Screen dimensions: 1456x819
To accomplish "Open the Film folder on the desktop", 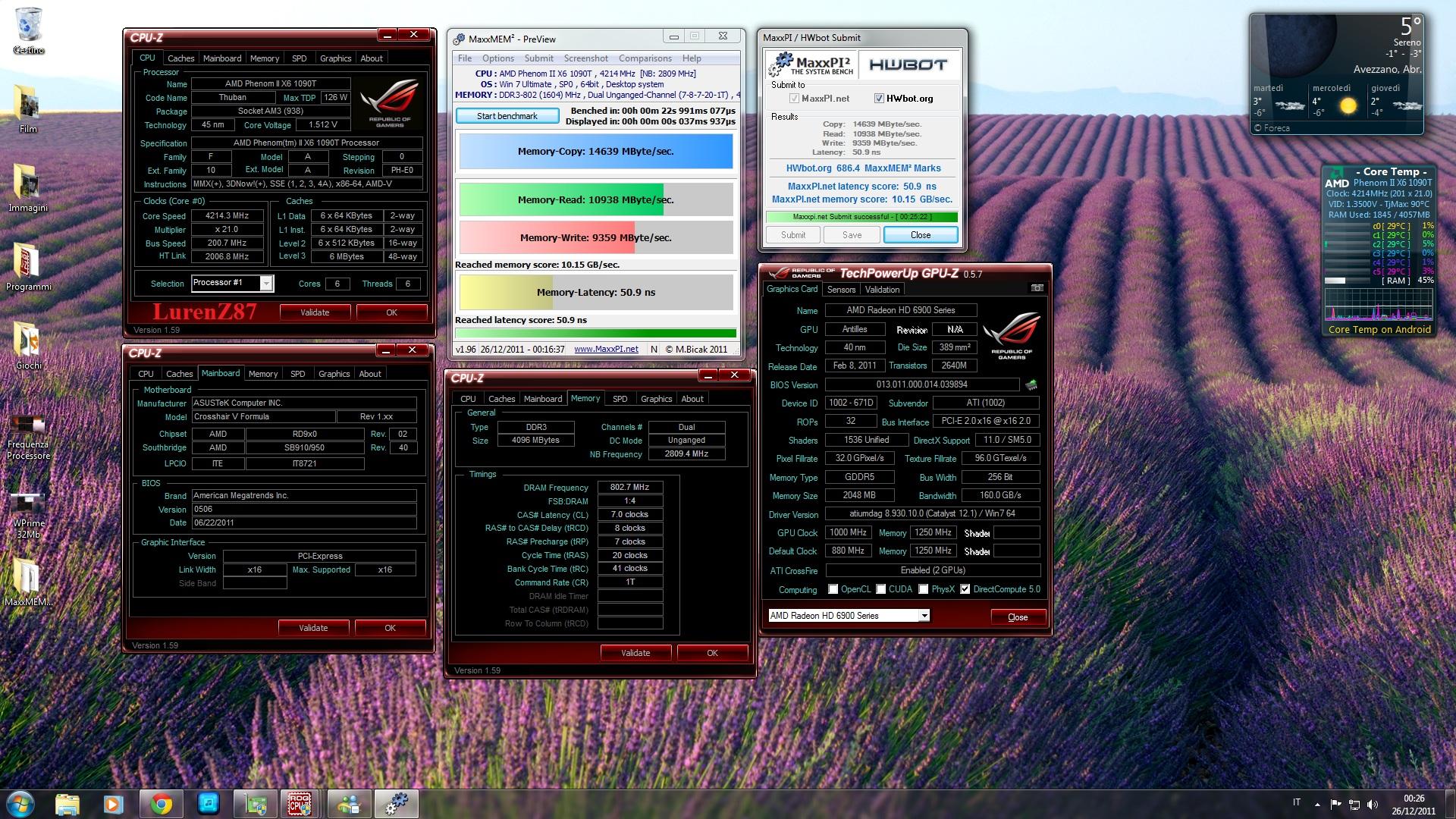I will point(28,108).
